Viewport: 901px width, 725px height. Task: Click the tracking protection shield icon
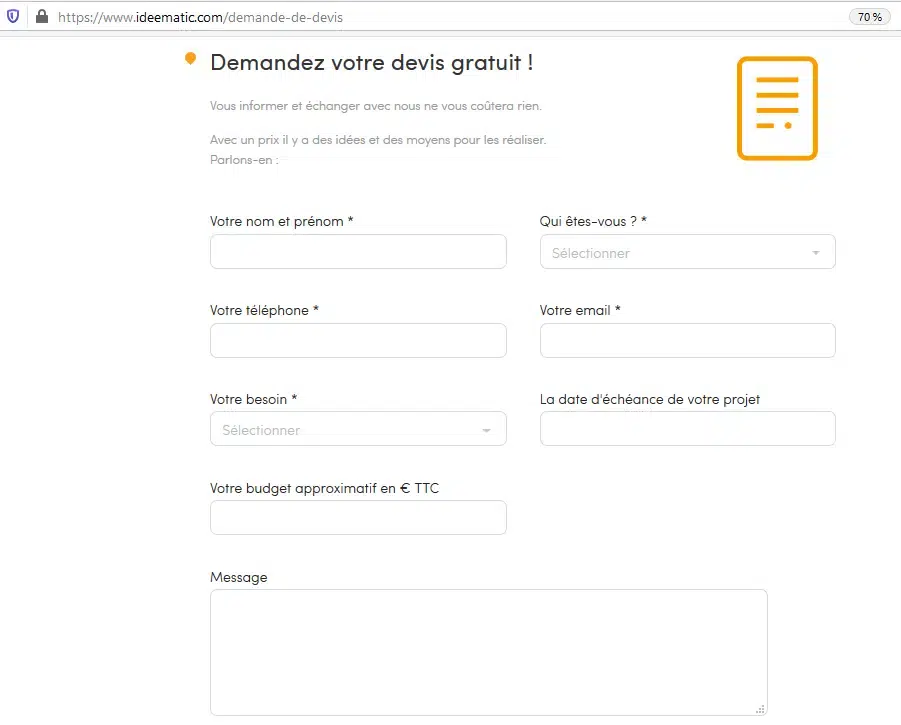(x=13, y=17)
